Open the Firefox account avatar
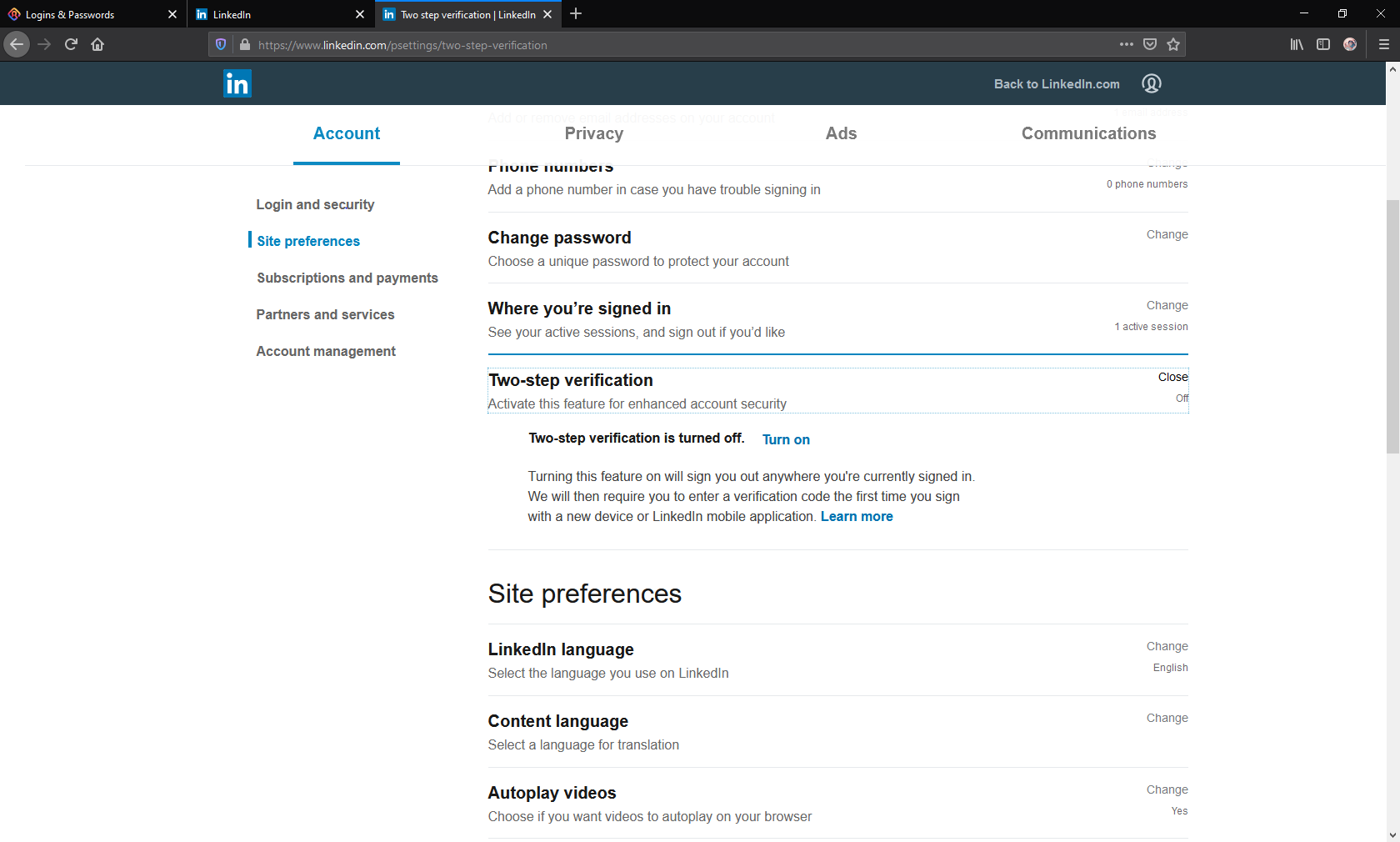The image size is (1400, 842). coord(1350,44)
